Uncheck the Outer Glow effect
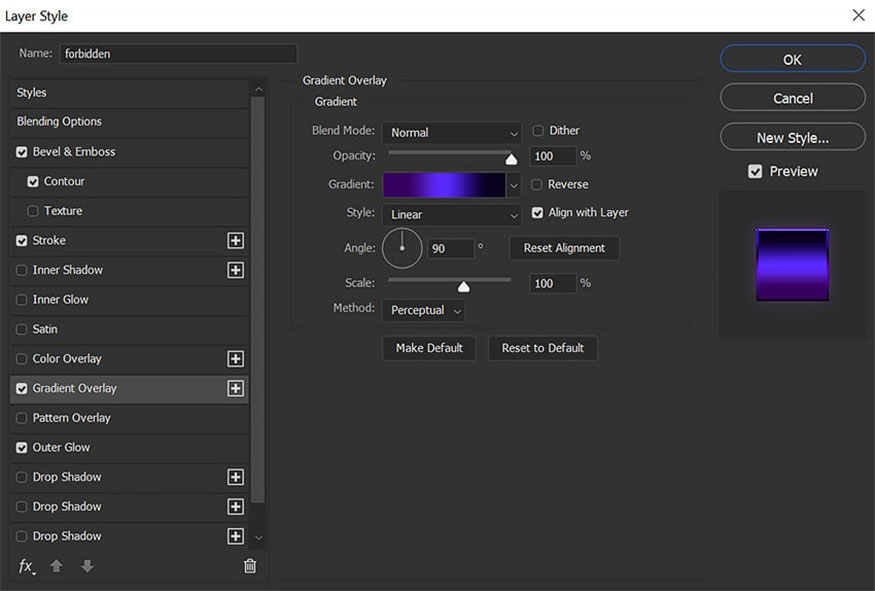Screen dimensions: 875x591 pyautogui.click(x=22, y=448)
